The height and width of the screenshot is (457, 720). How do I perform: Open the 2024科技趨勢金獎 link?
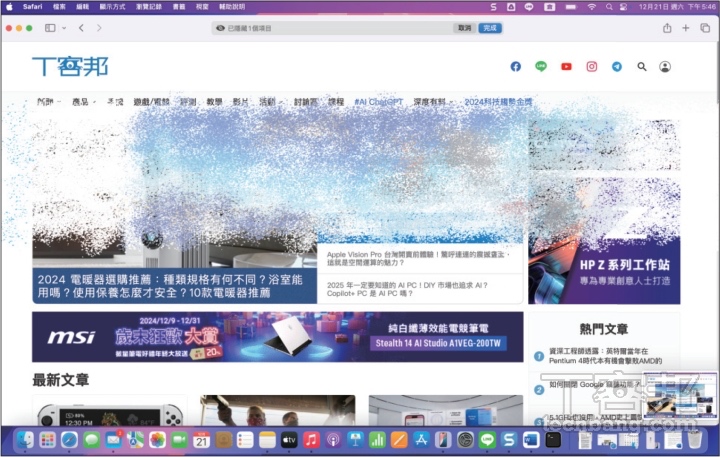[x=498, y=102]
